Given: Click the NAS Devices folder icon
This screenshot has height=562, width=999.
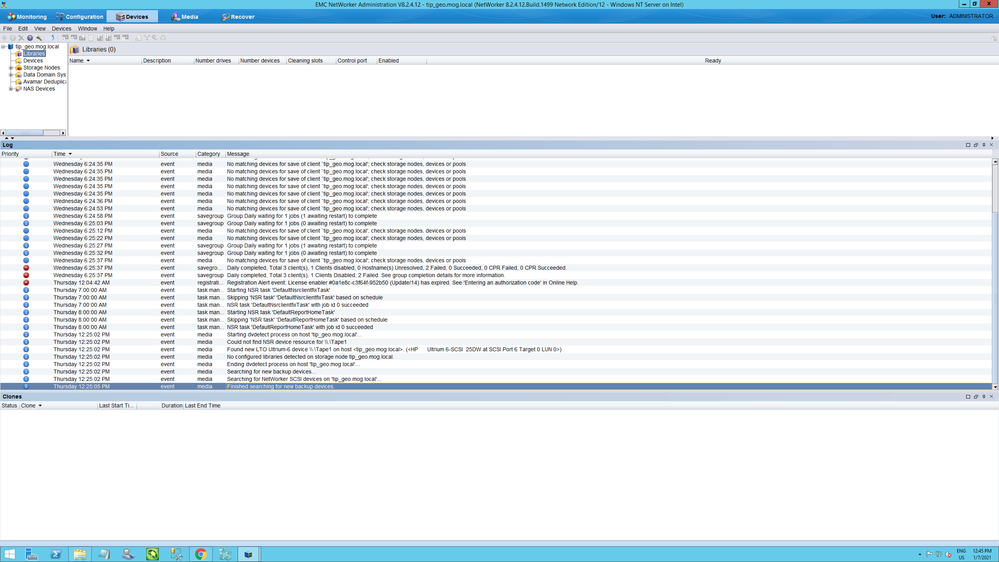Looking at the screenshot, I should 18,89.
